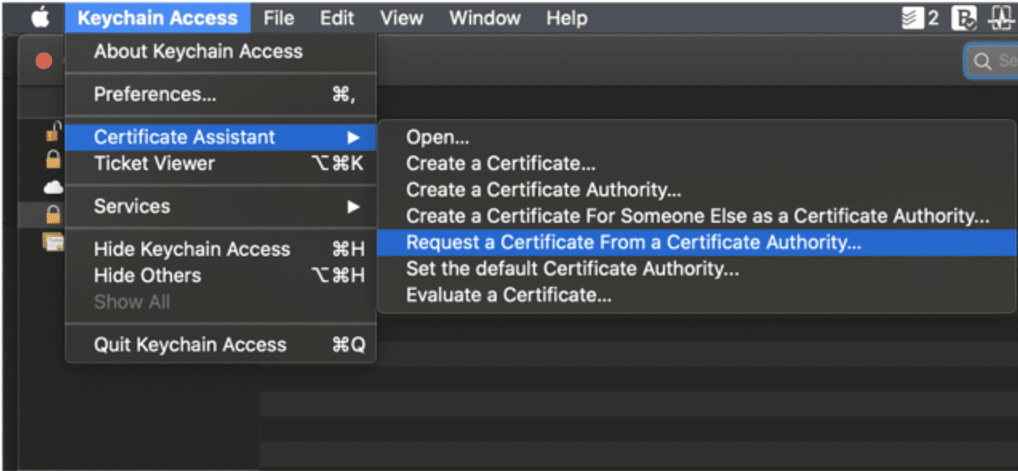Viewport: 1018px width, 471px height.
Task: Click the Todoist menu bar icon
Action: pyautogui.click(x=912, y=18)
